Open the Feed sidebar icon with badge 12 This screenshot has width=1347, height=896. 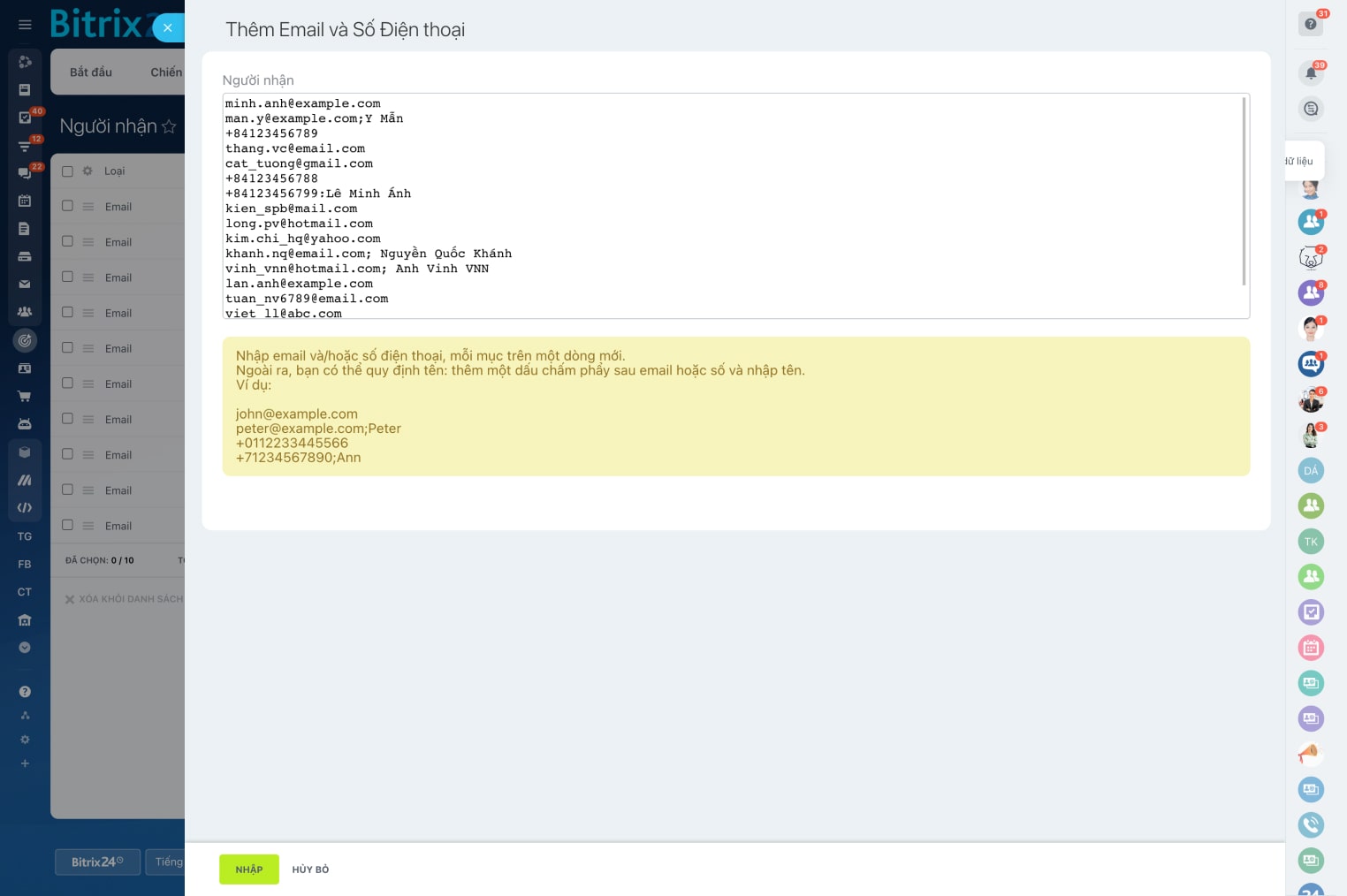(25, 146)
